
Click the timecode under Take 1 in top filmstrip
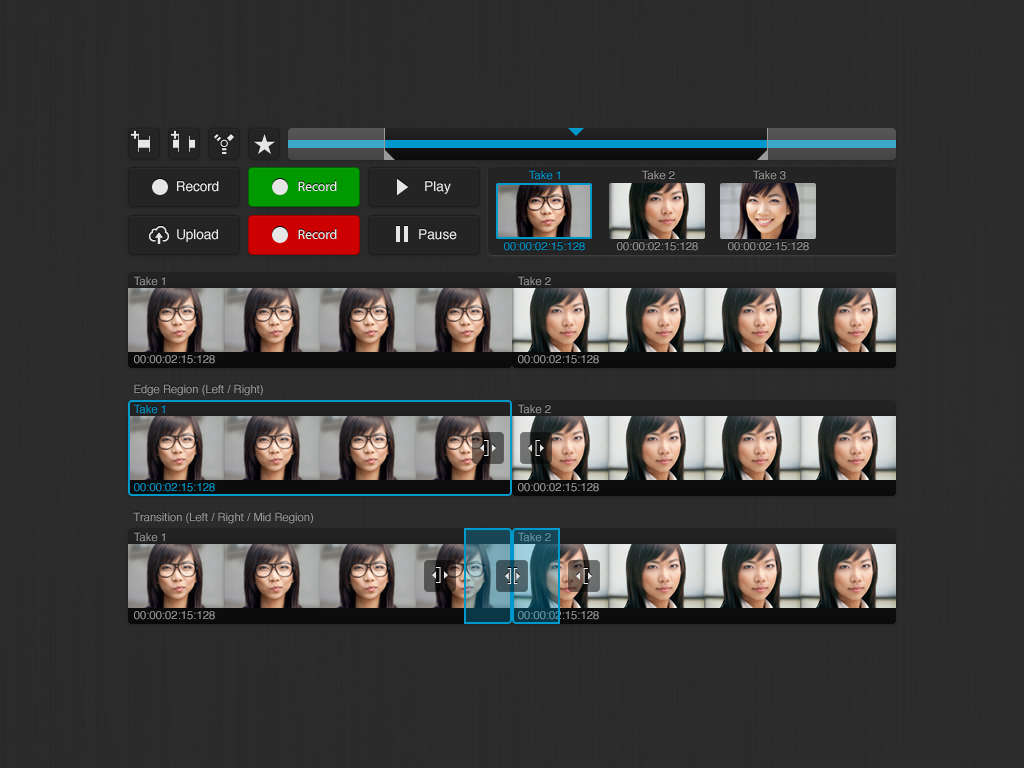(x=174, y=359)
